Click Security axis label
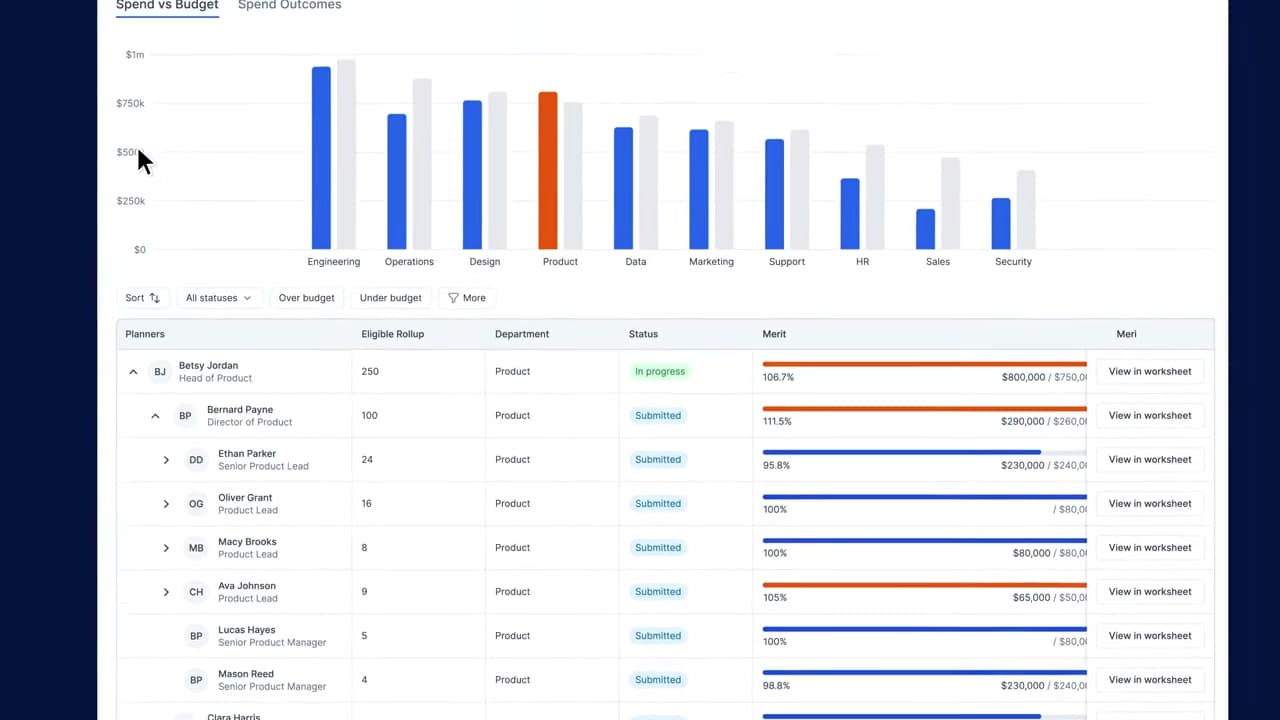Screen dimensions: 1280x720 coord(1013,262)
